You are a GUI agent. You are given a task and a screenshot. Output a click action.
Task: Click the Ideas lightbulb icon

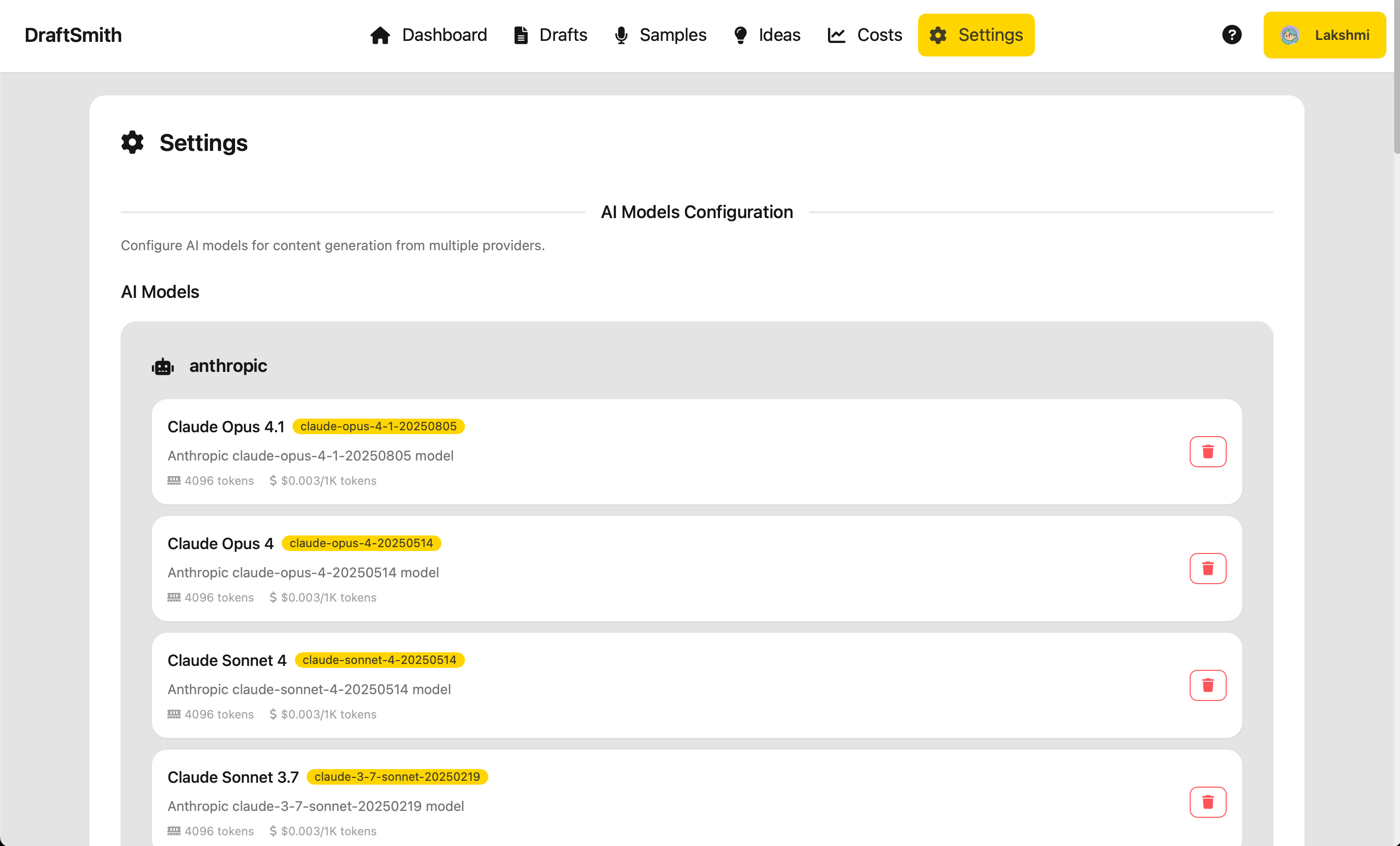pos(740,35)
